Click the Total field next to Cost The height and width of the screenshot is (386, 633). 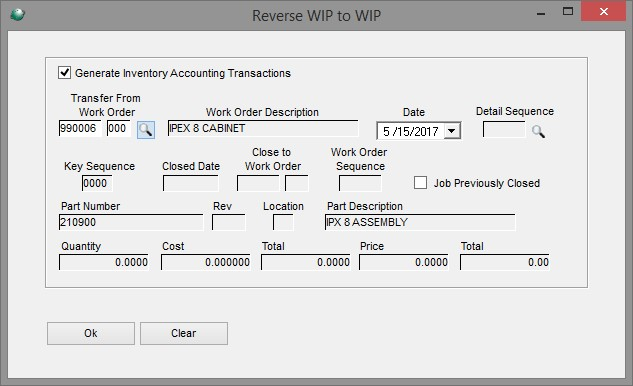point(306,262)
